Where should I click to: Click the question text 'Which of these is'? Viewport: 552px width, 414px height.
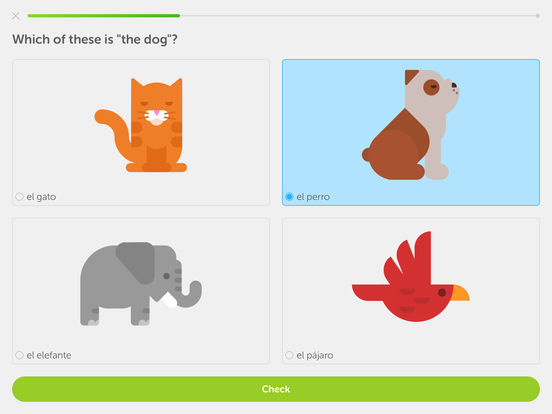coord(63,39)
